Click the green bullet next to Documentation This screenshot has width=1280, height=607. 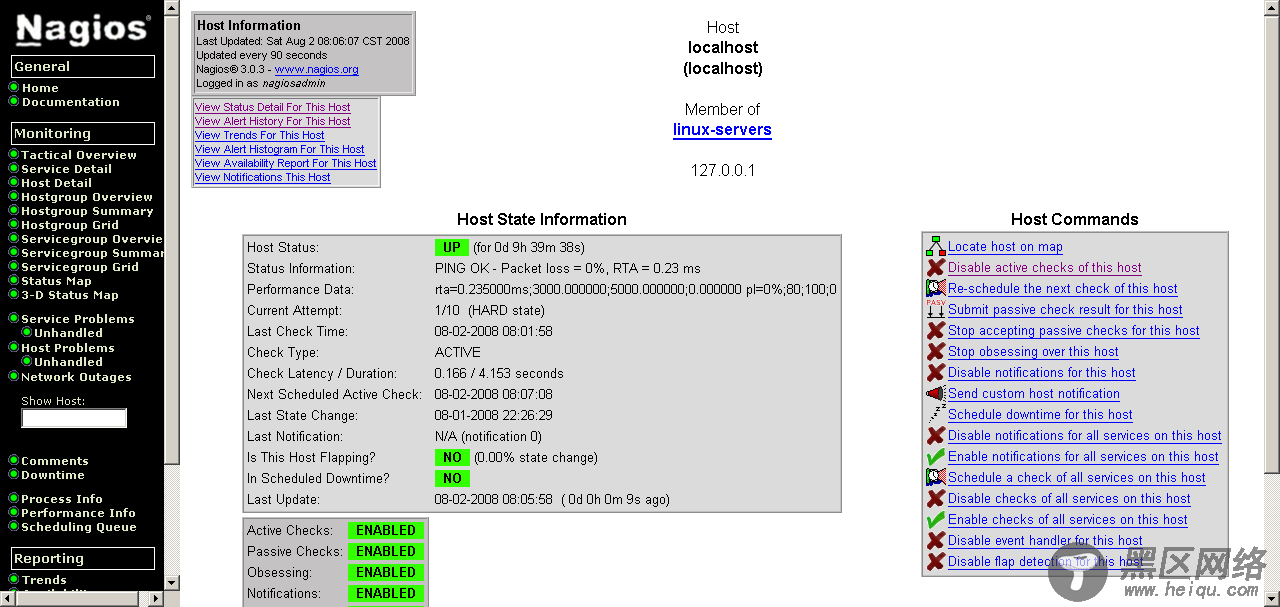14,102
